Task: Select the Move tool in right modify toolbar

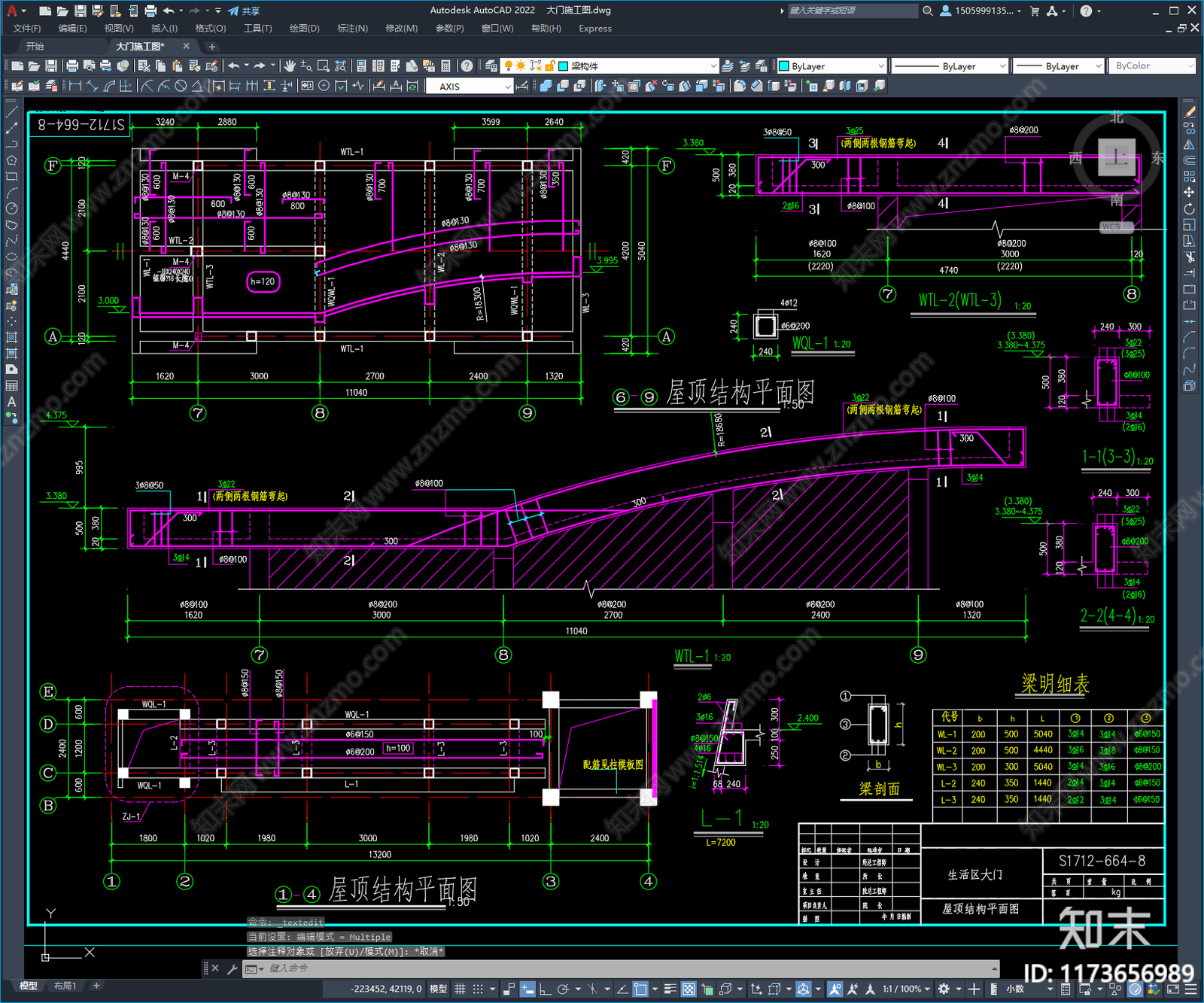Action: click(1189, 193)
